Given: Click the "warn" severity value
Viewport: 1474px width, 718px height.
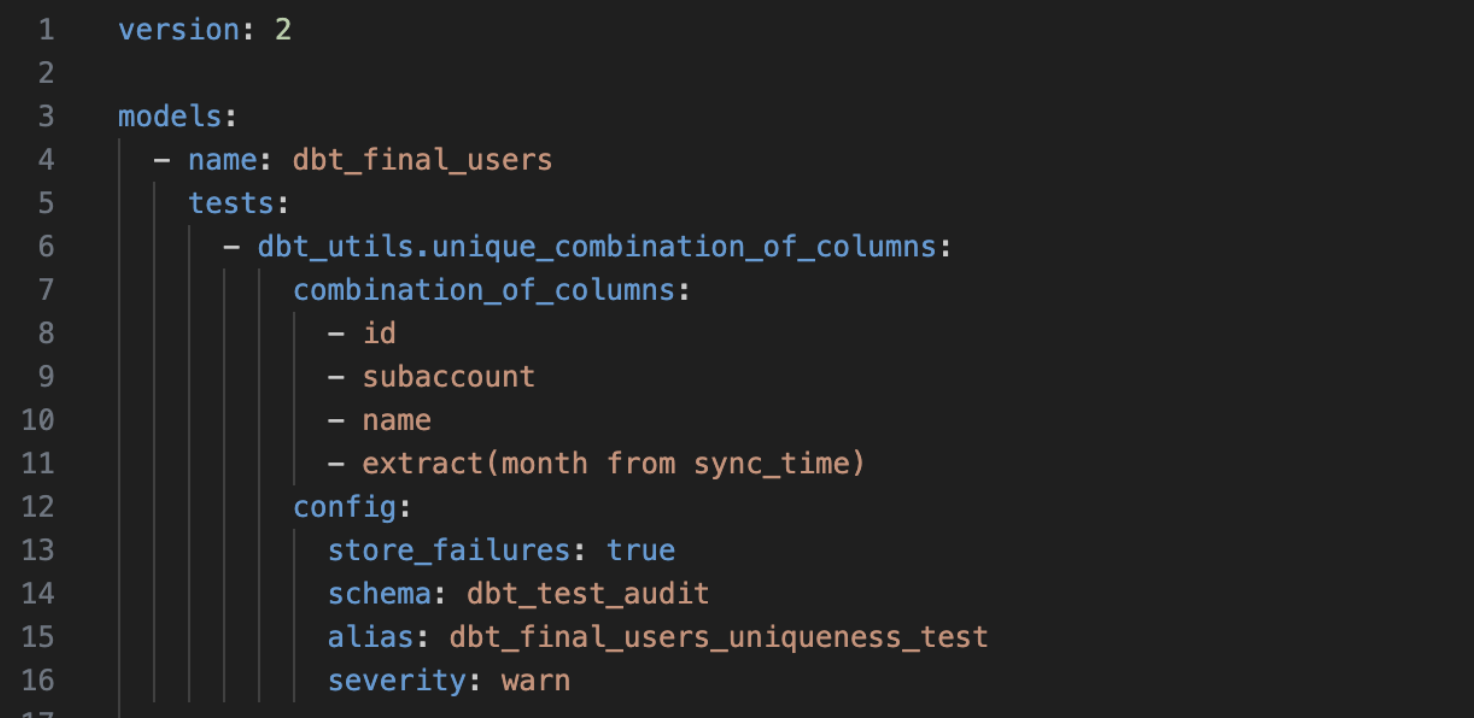Looking at the screenshot, I should pos(536,681).
